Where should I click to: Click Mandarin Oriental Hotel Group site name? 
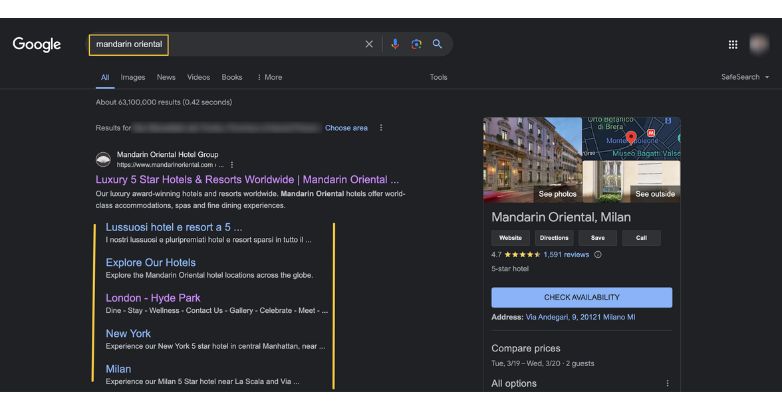click(x=168, y=155)
